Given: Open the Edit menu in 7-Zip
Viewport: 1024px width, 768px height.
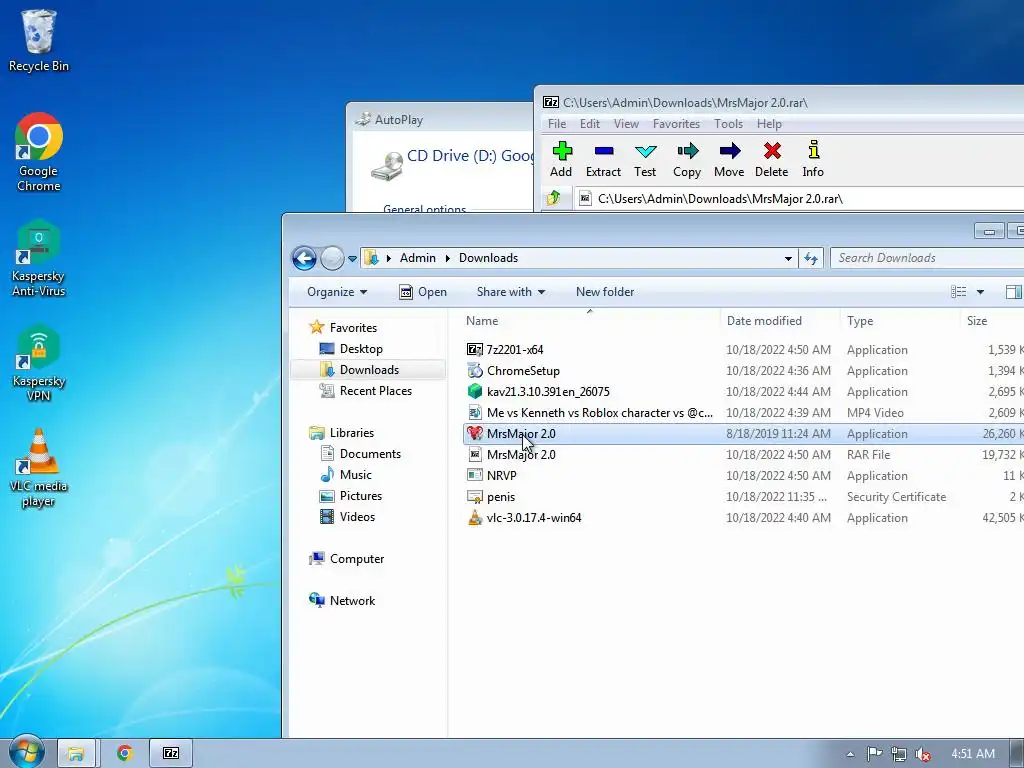Looking at the screenshot, I should click(x=590, y=123).
